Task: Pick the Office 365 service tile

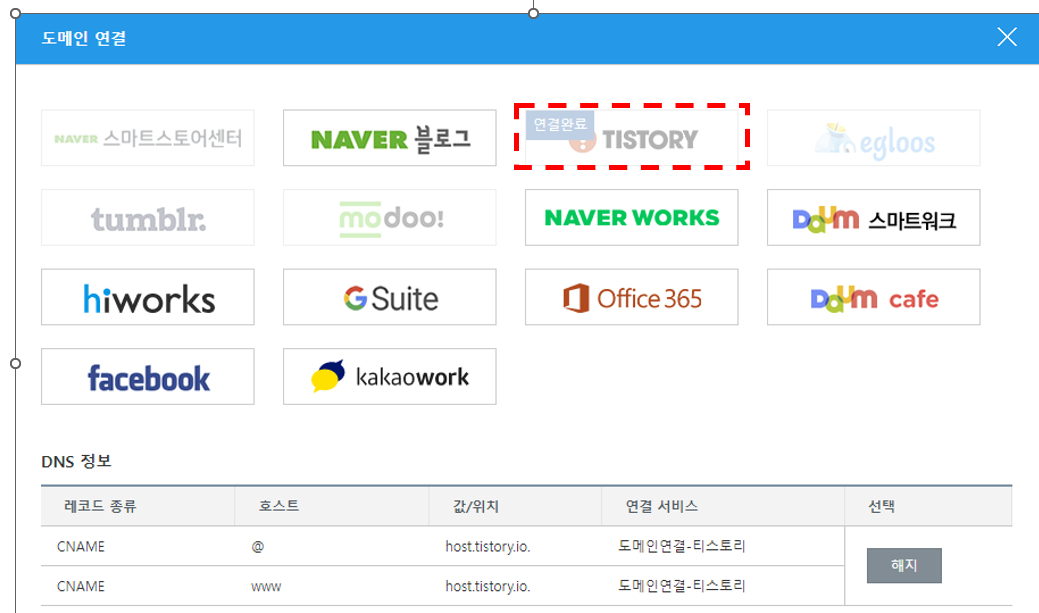Action: [631, 297]
